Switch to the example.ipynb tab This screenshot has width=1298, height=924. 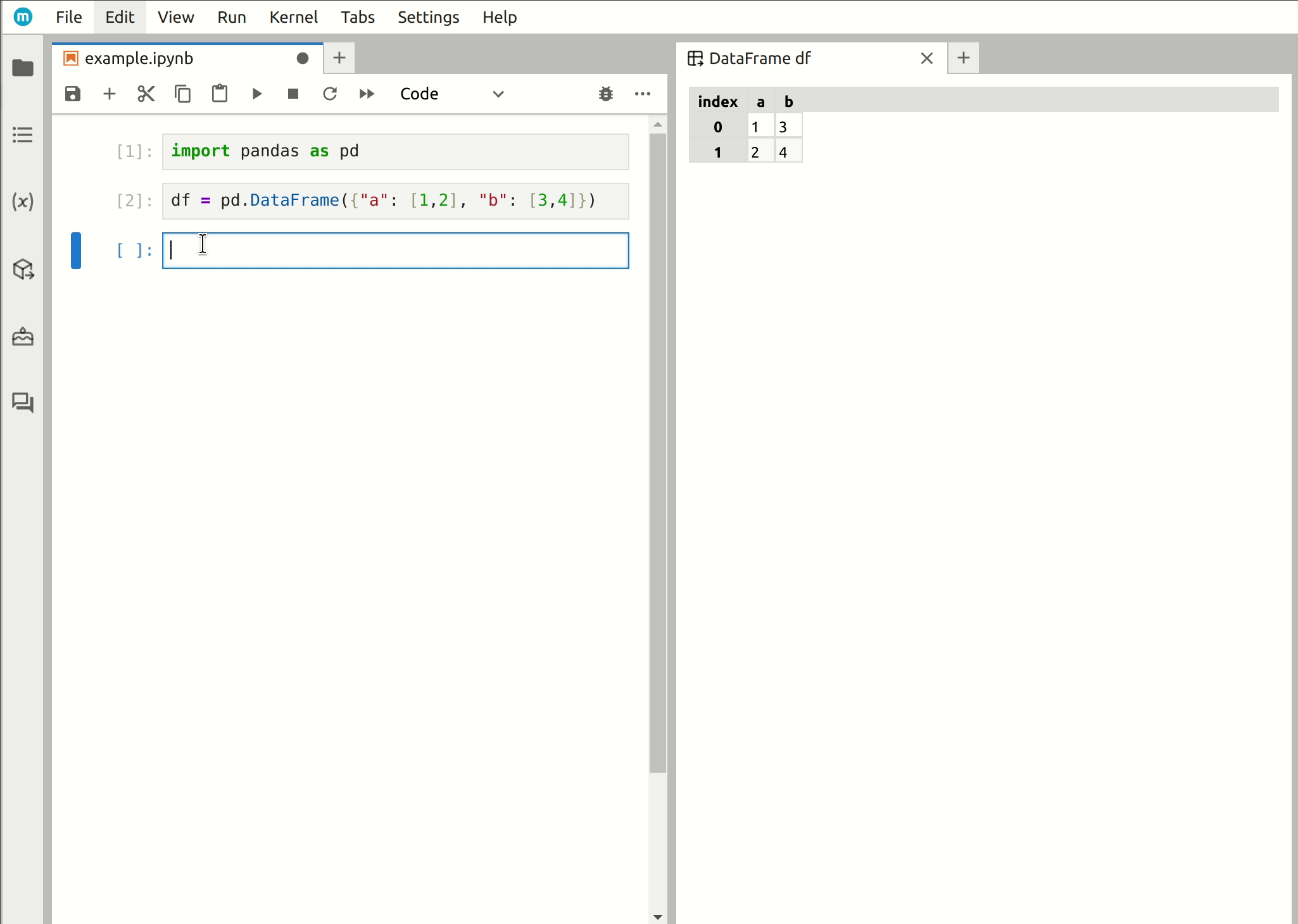pyautogui.click(x=139, y=58)
